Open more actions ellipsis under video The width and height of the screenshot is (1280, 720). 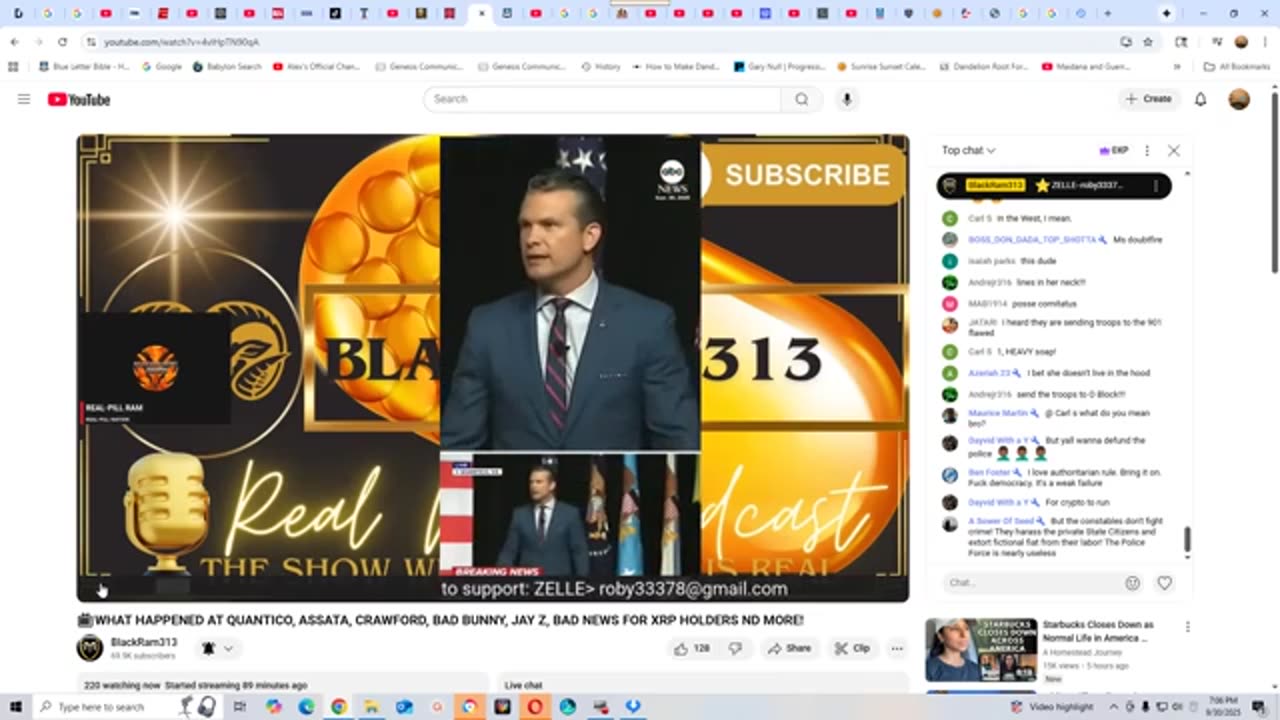pos(897,648)
